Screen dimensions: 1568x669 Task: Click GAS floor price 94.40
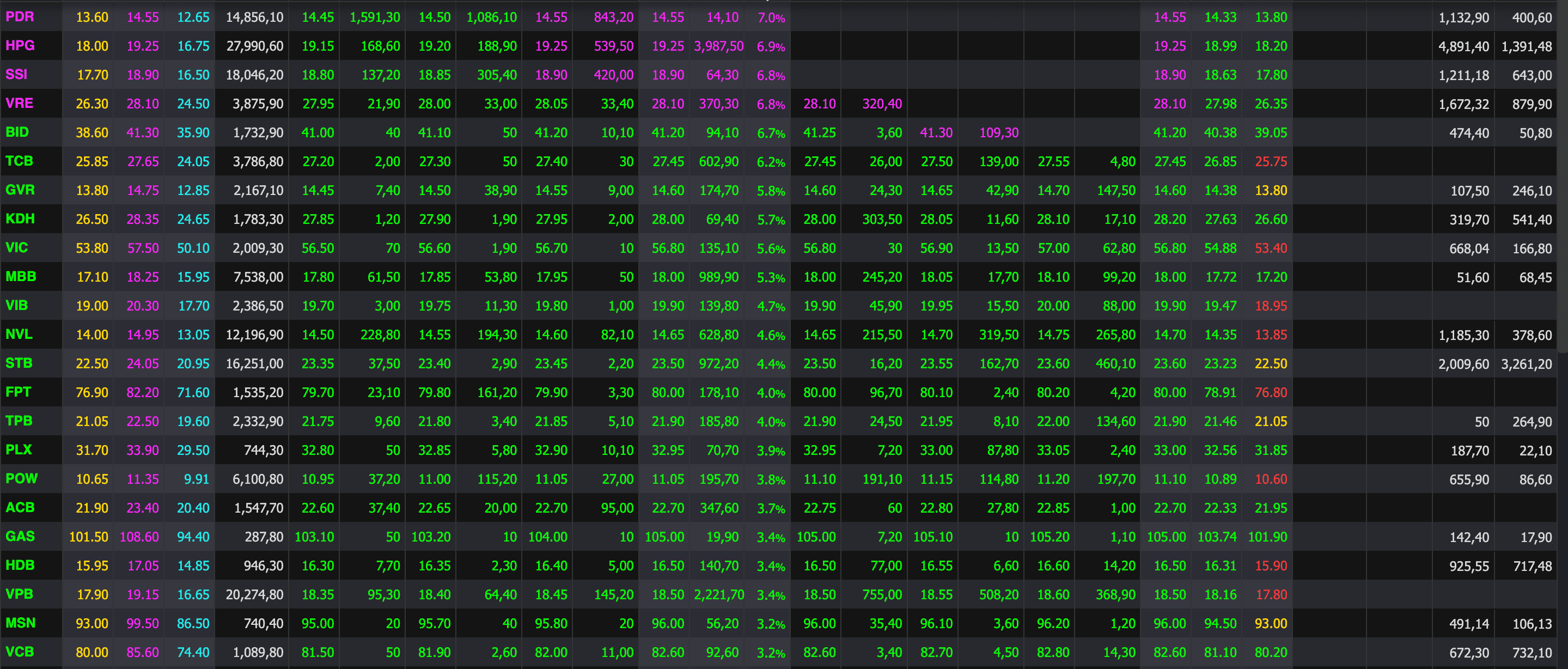pos(193,537)
